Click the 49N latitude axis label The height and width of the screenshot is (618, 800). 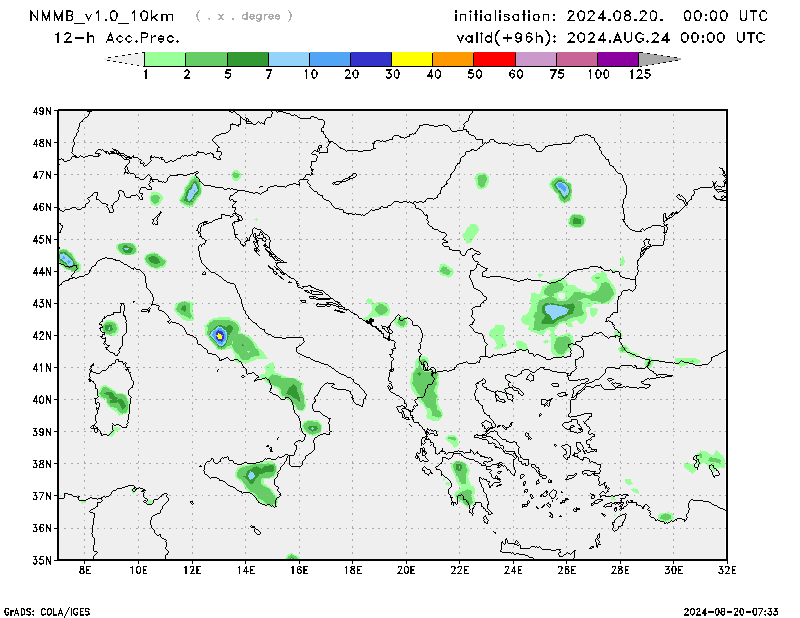click(x=41, y=111)
